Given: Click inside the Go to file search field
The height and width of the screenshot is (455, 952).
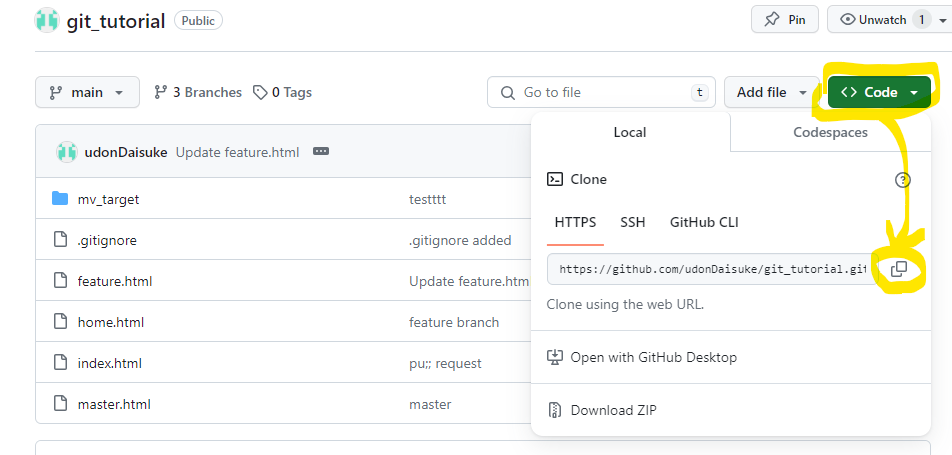Looking at the screenshot, I should [601, 92].
